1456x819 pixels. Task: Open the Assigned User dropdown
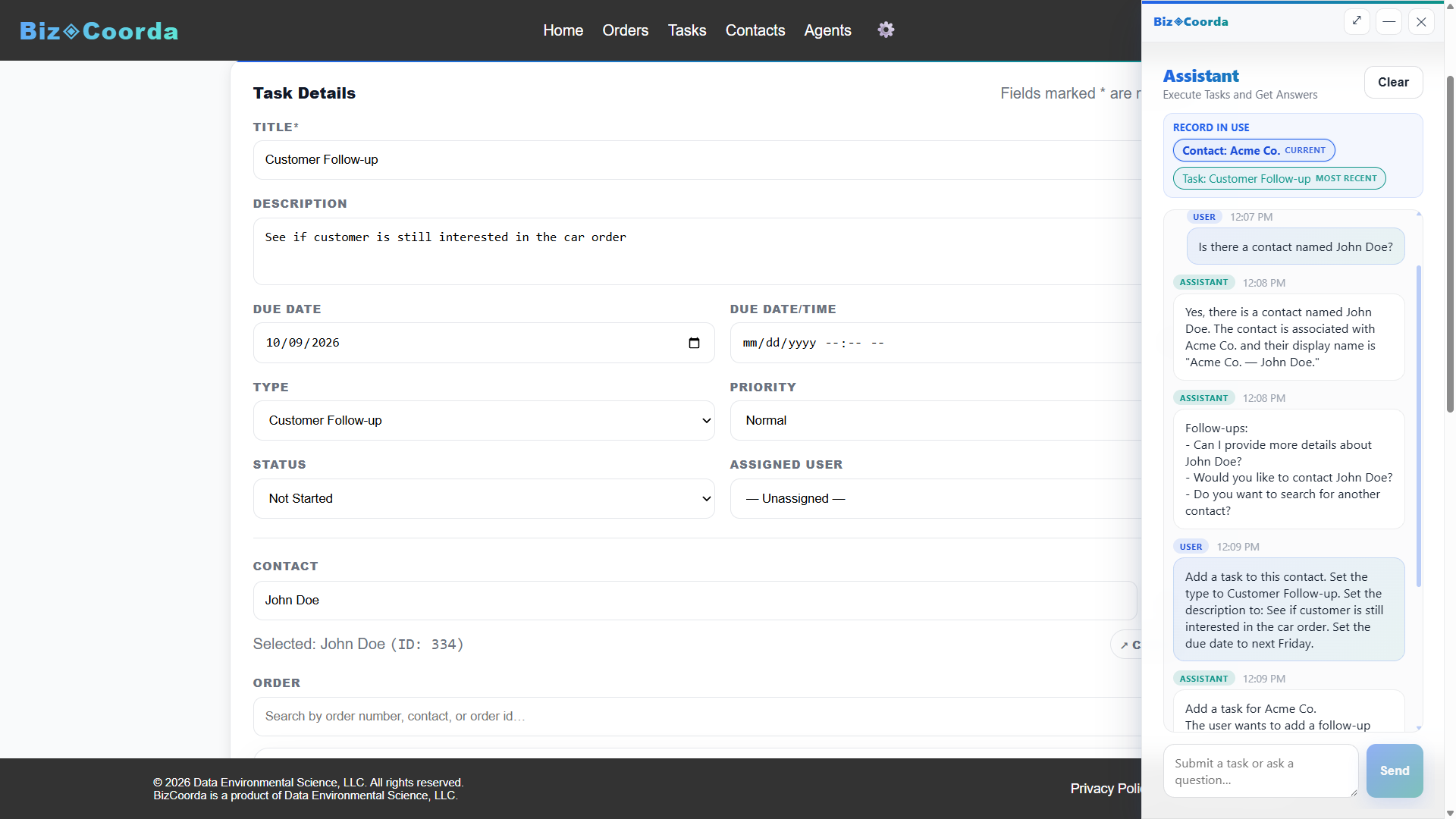(936, 498)
